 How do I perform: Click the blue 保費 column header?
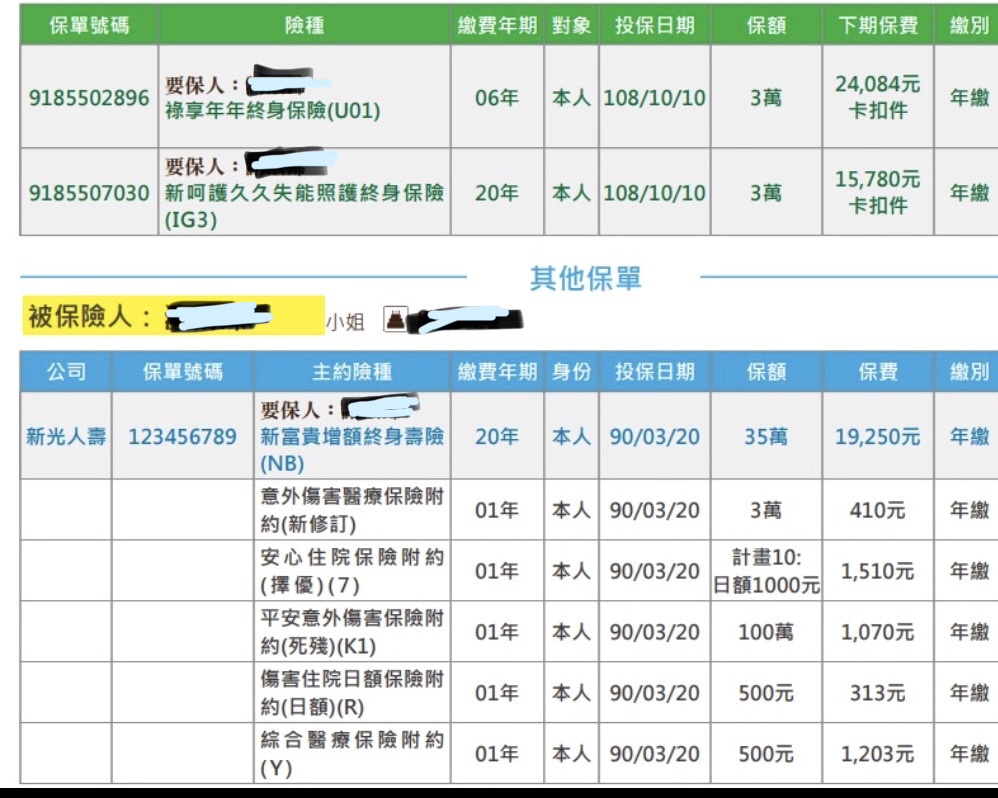coord(877,372)
